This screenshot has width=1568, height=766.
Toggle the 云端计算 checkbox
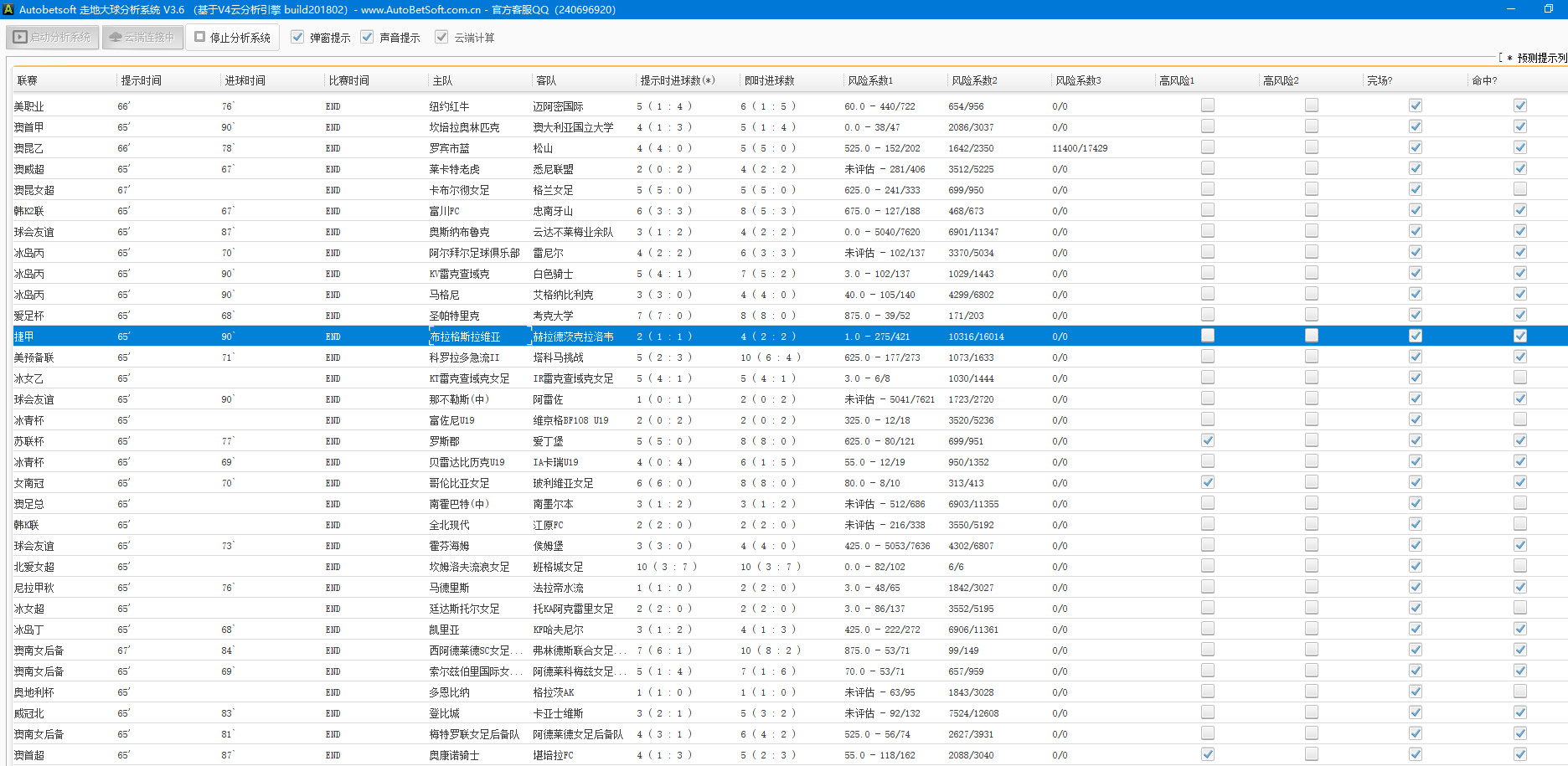tap(441, 37)
